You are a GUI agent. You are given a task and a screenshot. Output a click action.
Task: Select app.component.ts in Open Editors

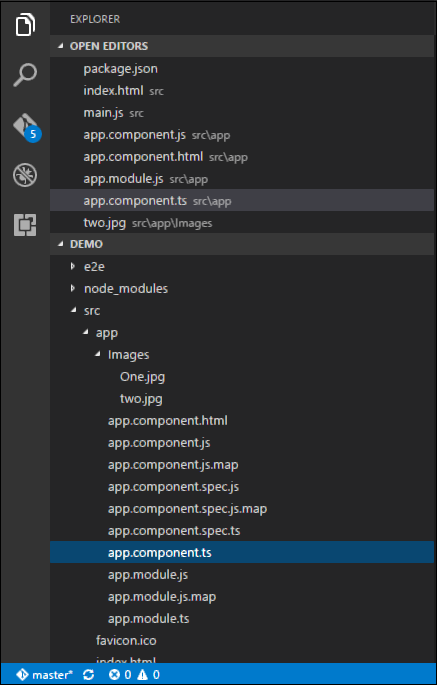pyautogui.click(x=242, y=201)
